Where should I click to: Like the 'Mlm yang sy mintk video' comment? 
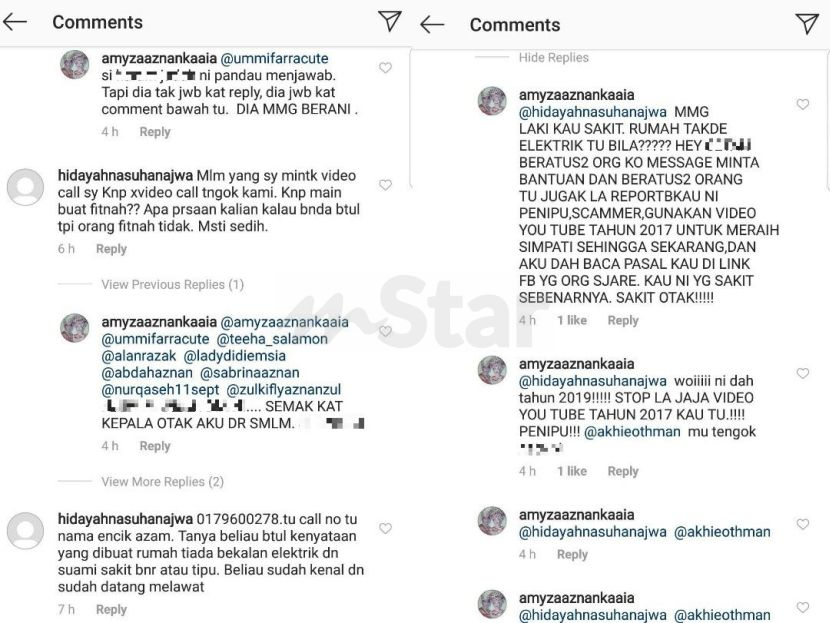(385, 185)
